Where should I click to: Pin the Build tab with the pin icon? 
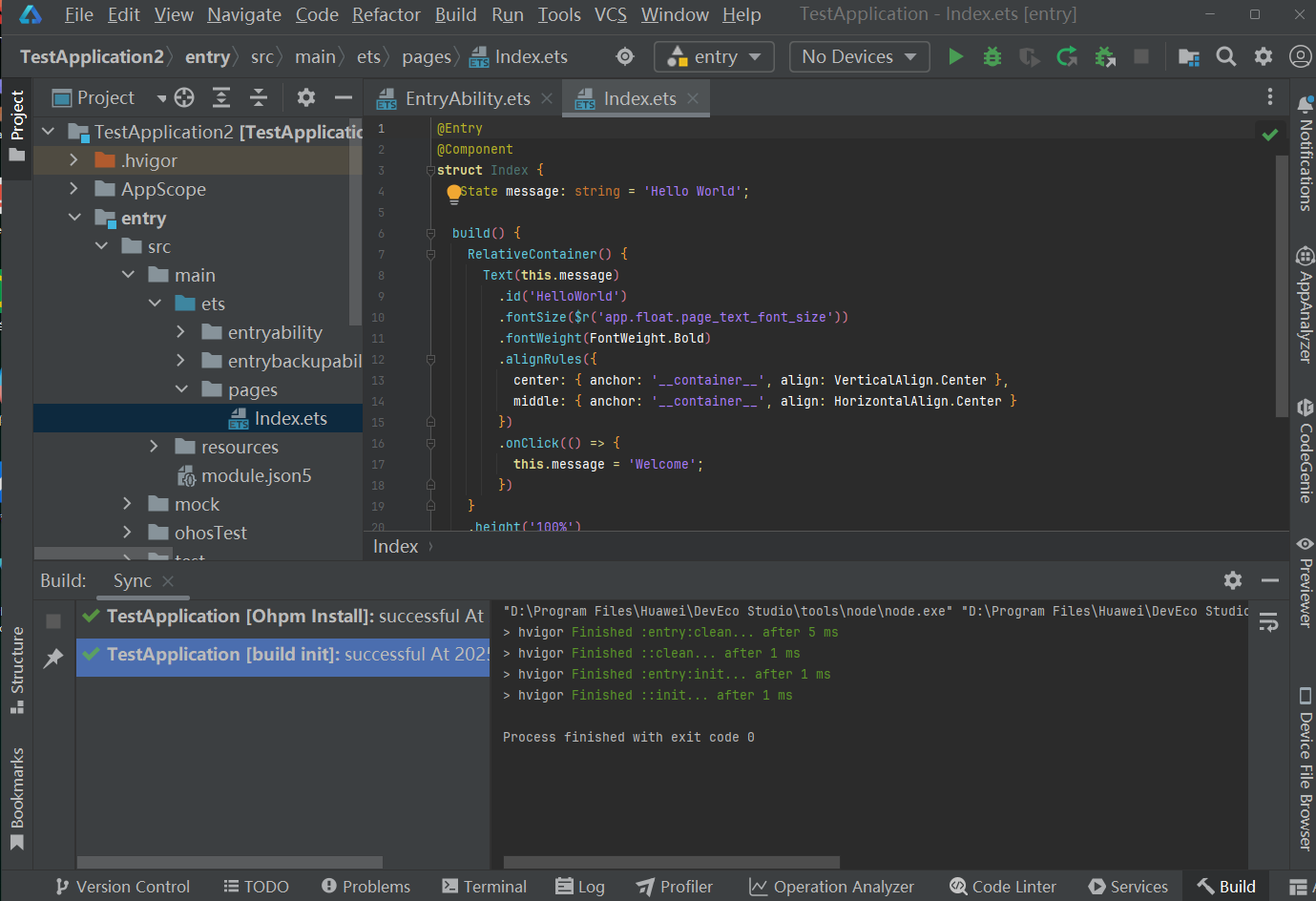[53, 658]
